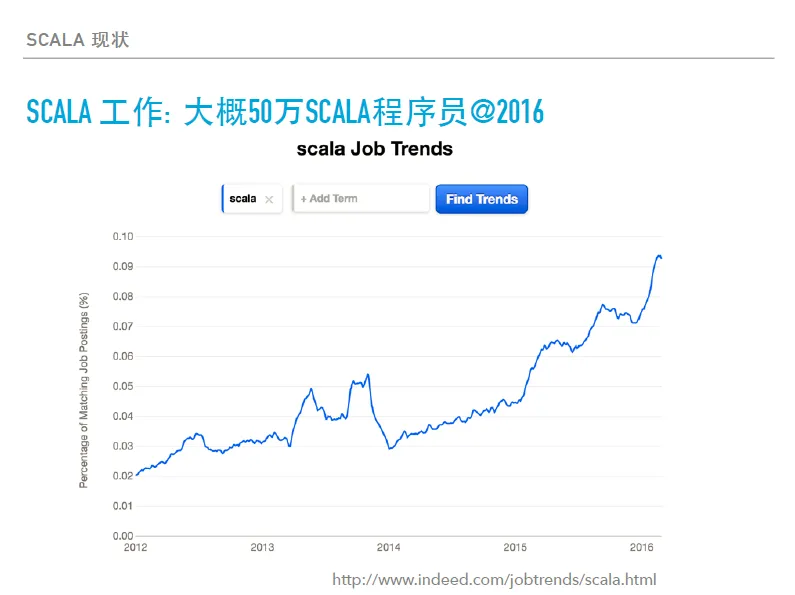Click the Find Trends button
795x595 pixels.
pos(482,199)
